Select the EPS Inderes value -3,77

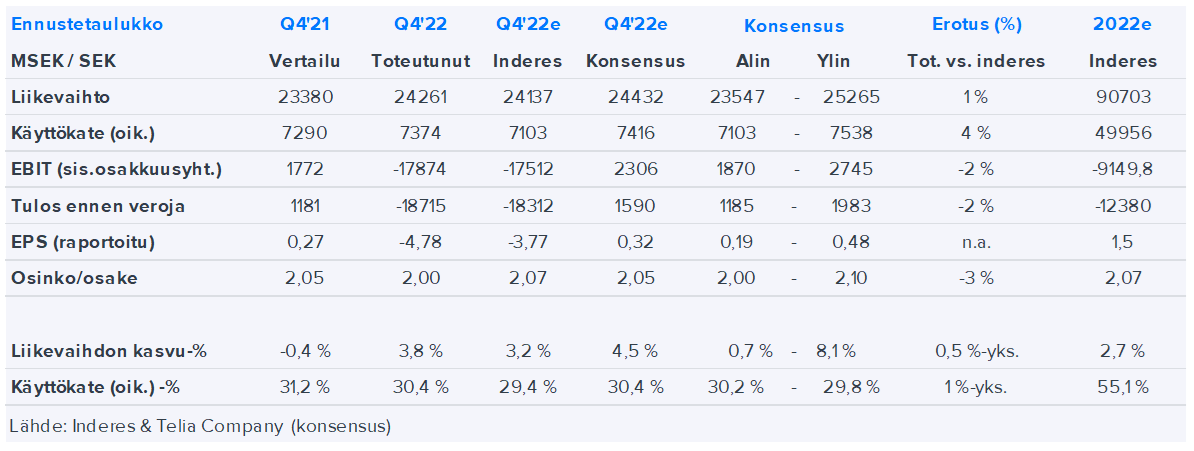click(528, 242)
